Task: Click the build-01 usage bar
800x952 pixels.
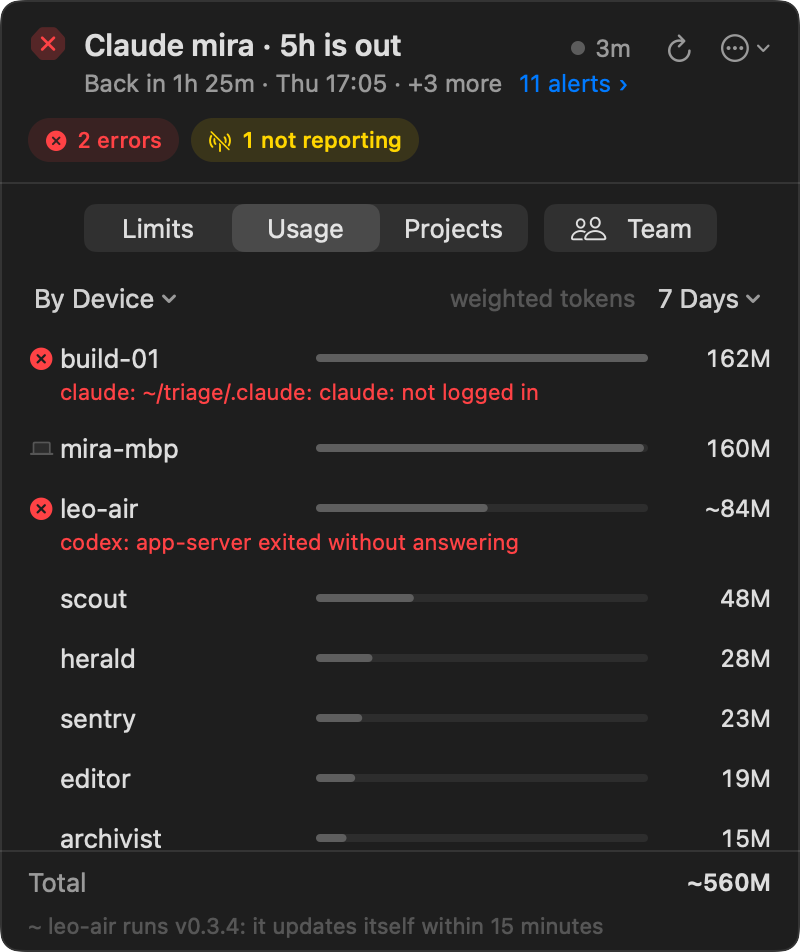Action: 482,358
